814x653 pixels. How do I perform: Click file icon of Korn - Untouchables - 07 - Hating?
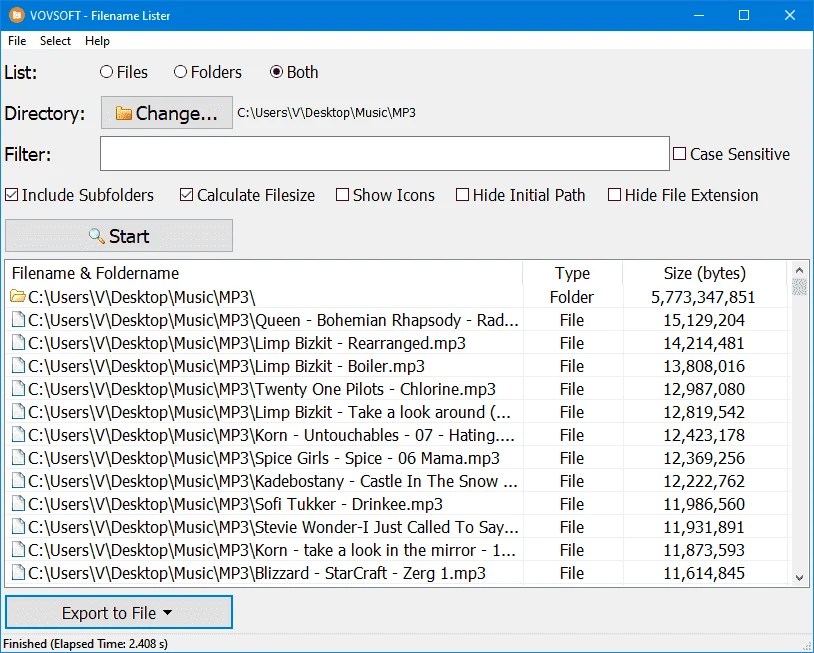click(x=18, y=434)
